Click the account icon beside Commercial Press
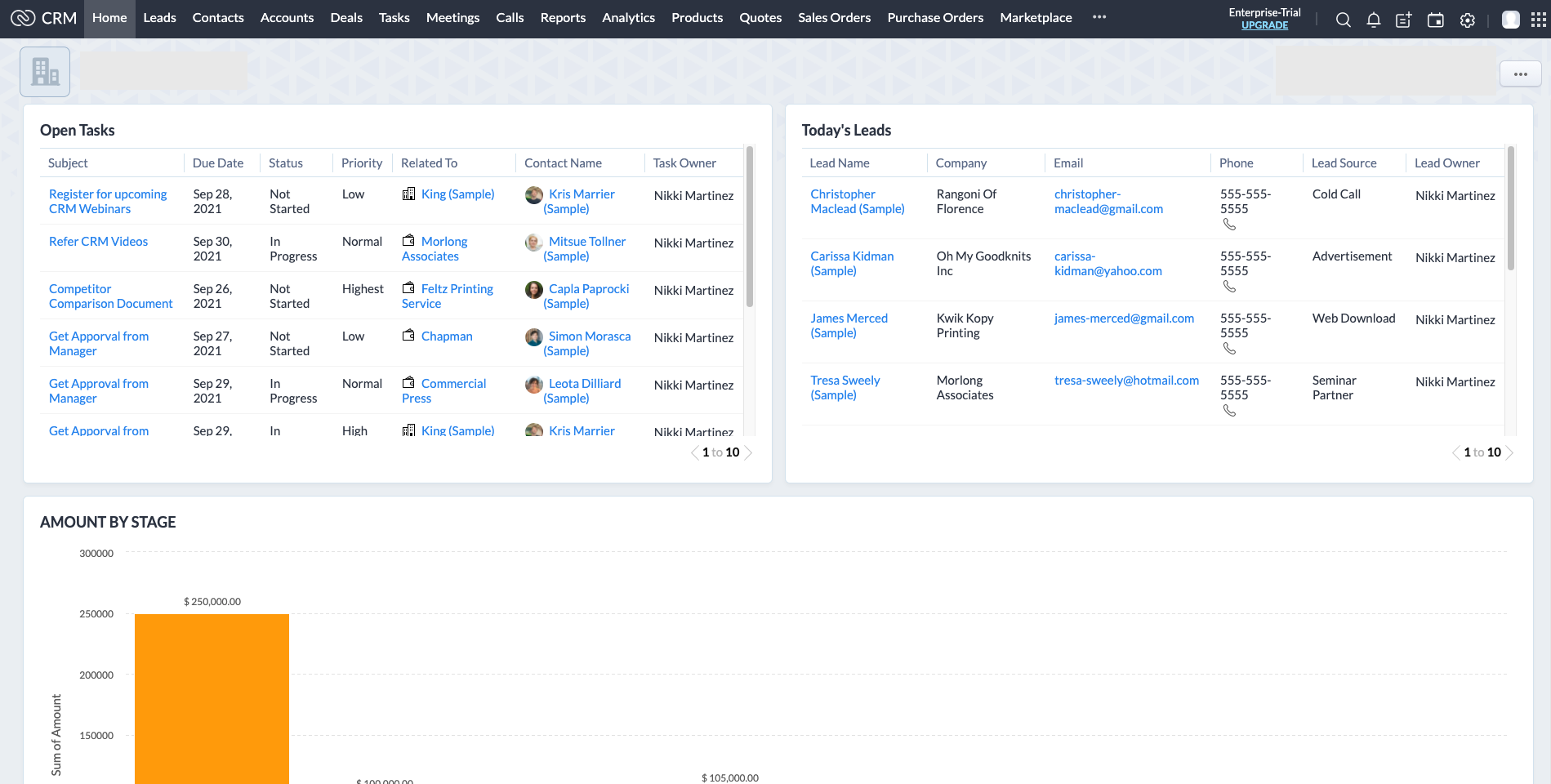Image resolution: width=1551 pixels, height=784 pixels. pyautogui.click(x=408, y=383)
